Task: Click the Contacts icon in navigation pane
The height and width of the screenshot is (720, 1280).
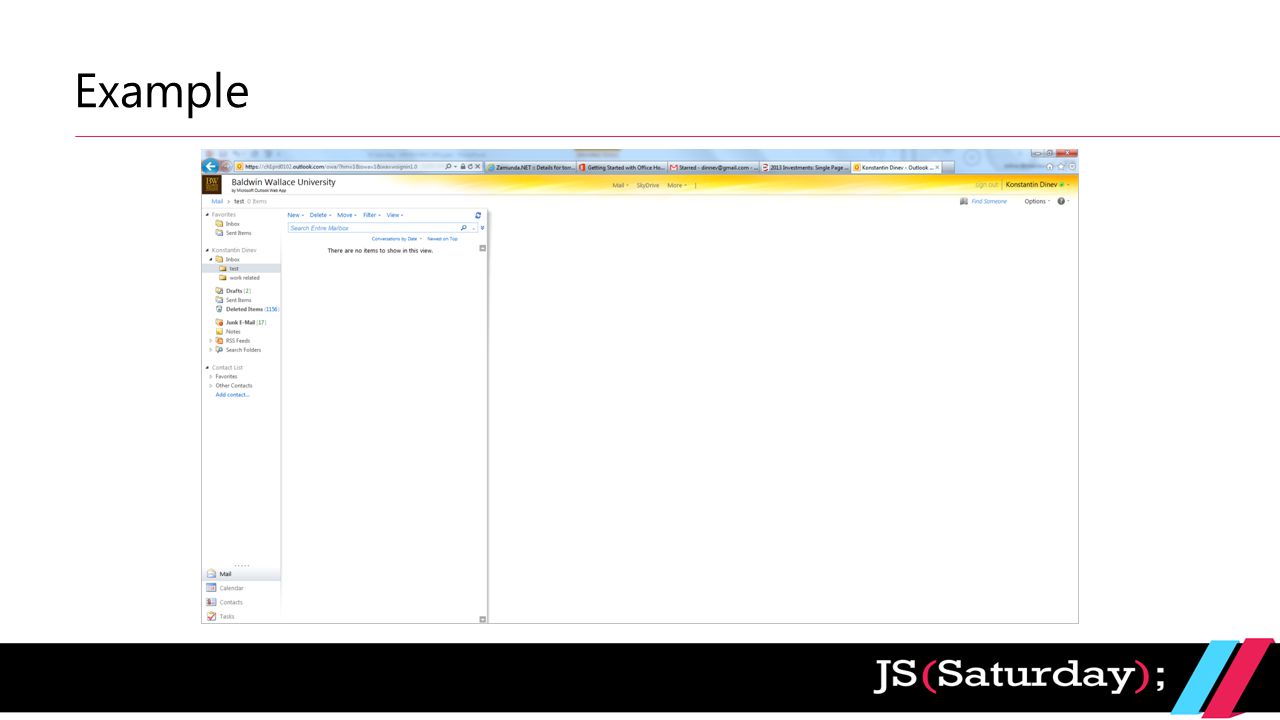Action: coord(211,602)
